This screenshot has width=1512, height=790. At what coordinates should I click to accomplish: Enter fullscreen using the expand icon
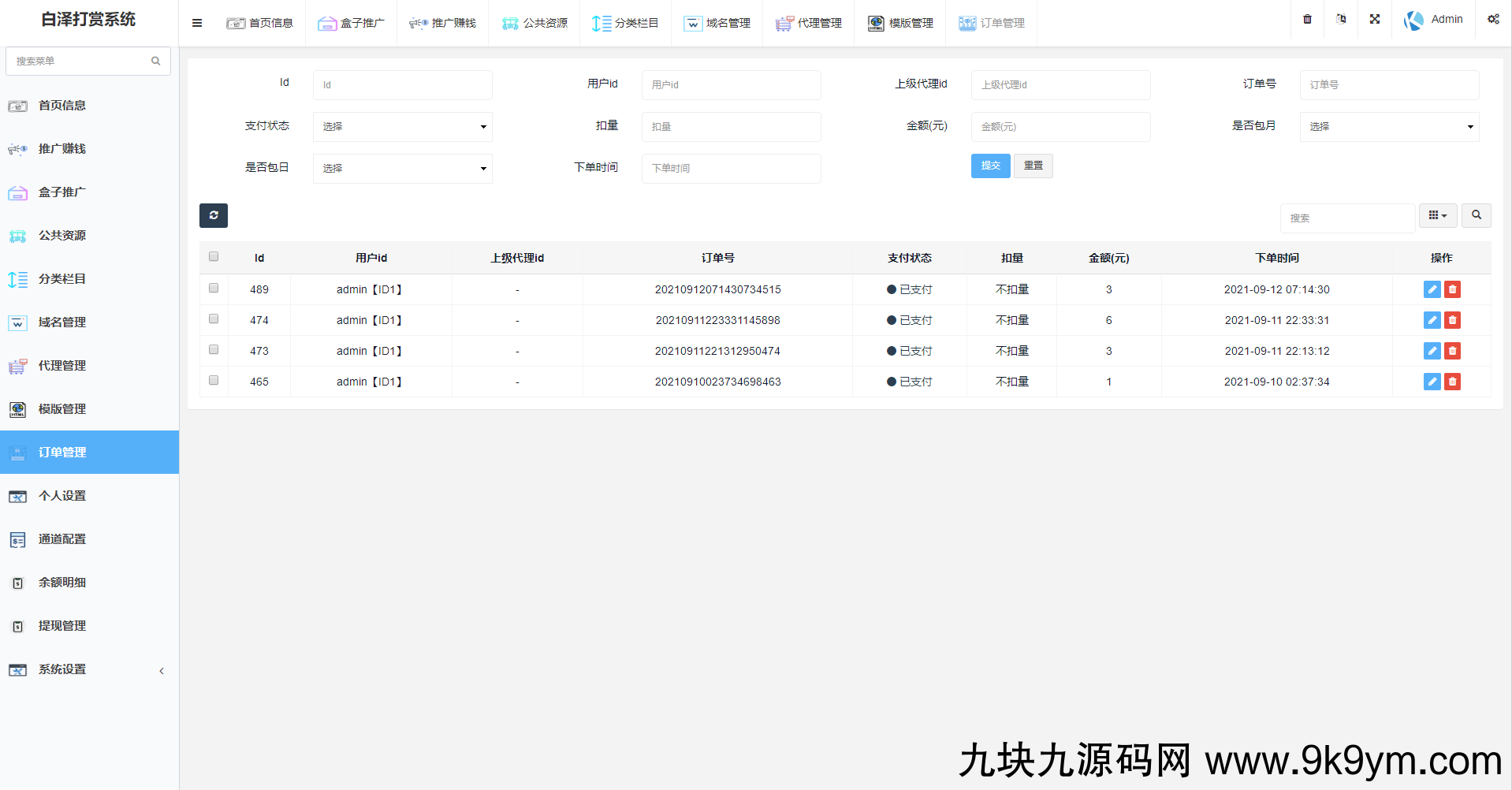1375,19
